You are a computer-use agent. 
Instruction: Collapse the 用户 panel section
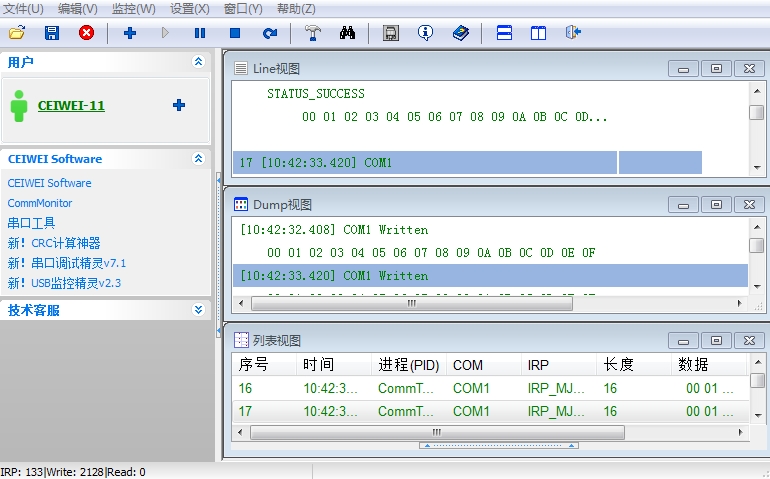(x=198, y=62)
